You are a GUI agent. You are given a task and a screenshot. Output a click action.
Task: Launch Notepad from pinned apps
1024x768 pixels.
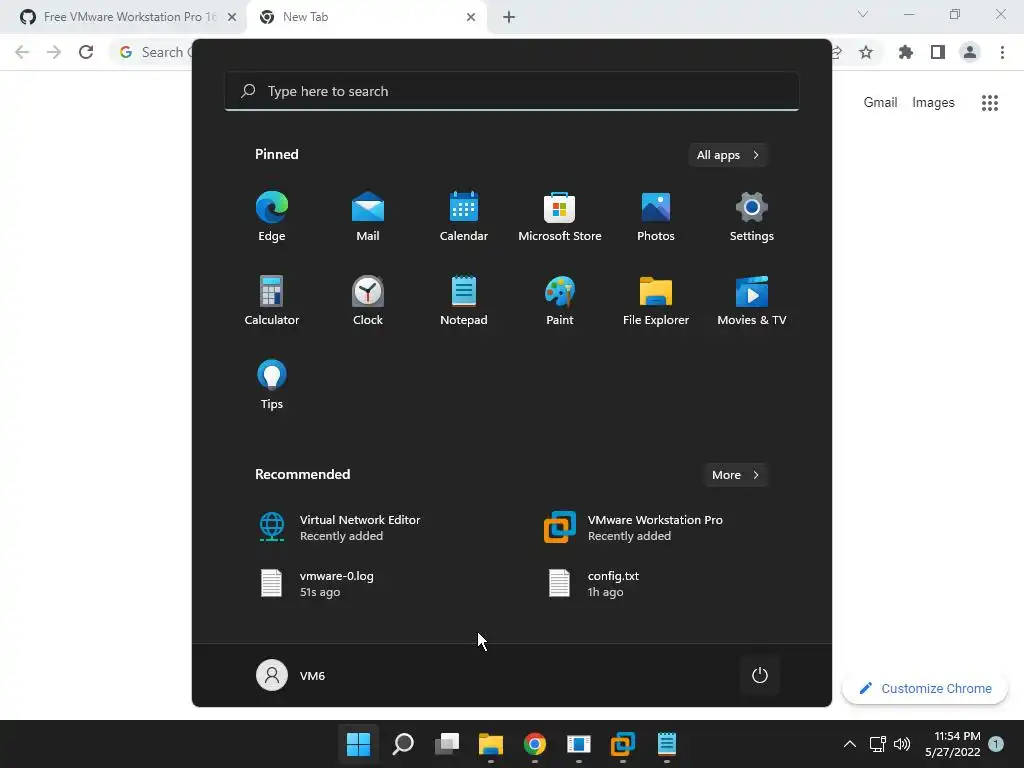464,300
